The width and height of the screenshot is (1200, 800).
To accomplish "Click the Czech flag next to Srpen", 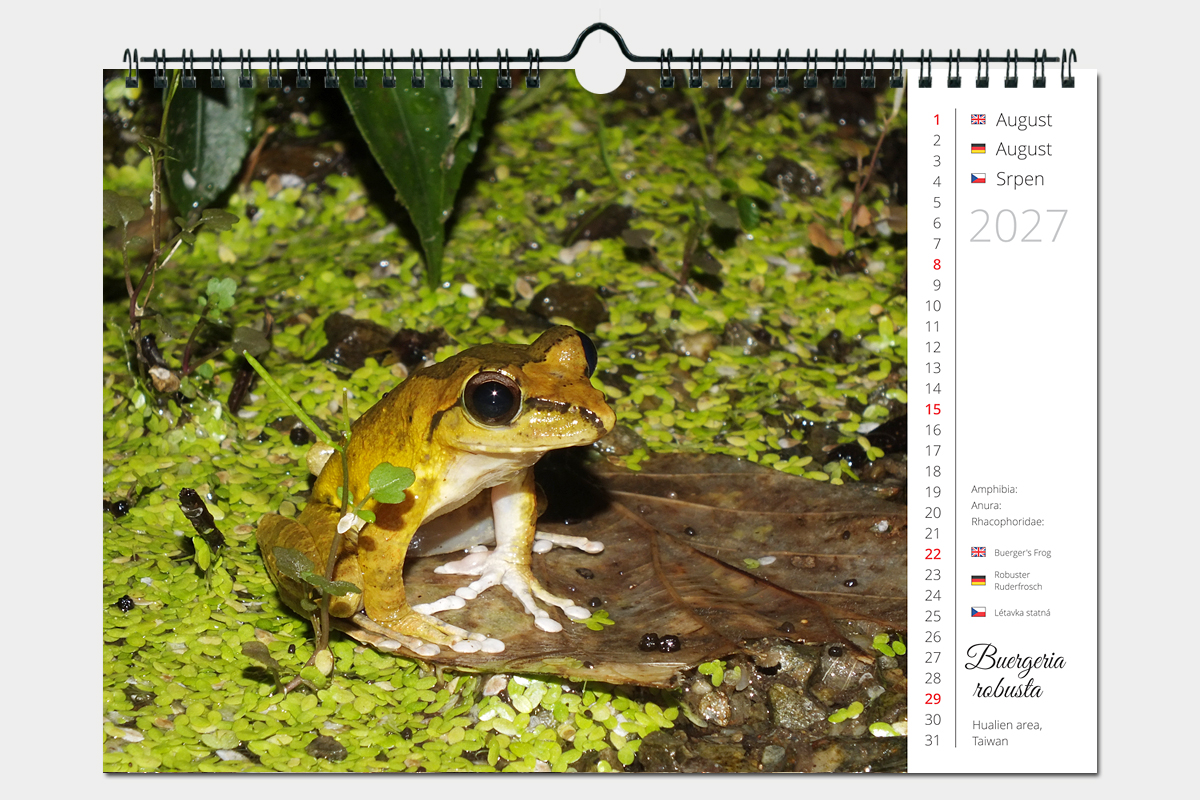I will tap(978, 179).
